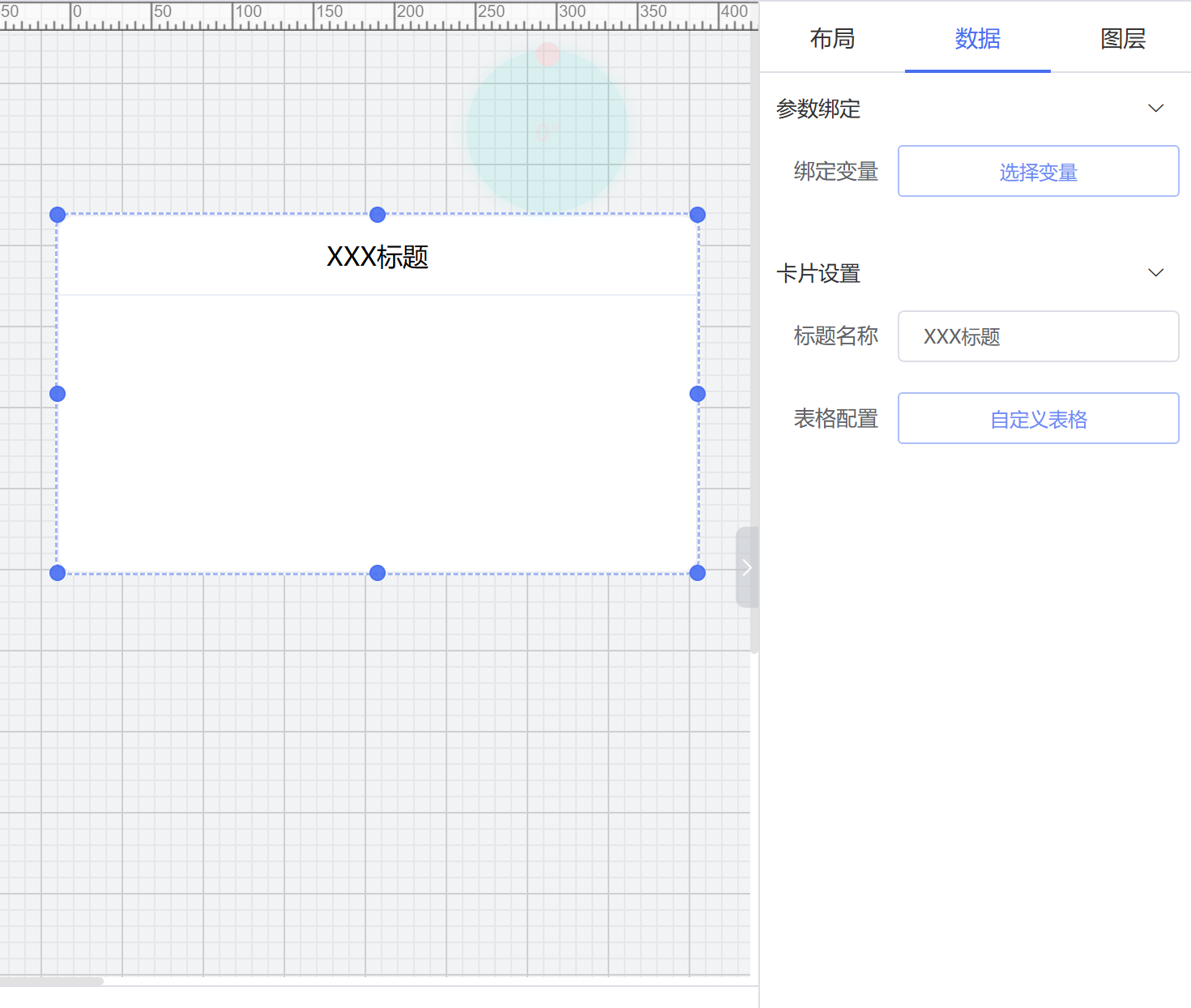The image size is (1191, 1008).
Task: Open the 自定义表格 table configuration
Action: click(x=1038, y=419)
